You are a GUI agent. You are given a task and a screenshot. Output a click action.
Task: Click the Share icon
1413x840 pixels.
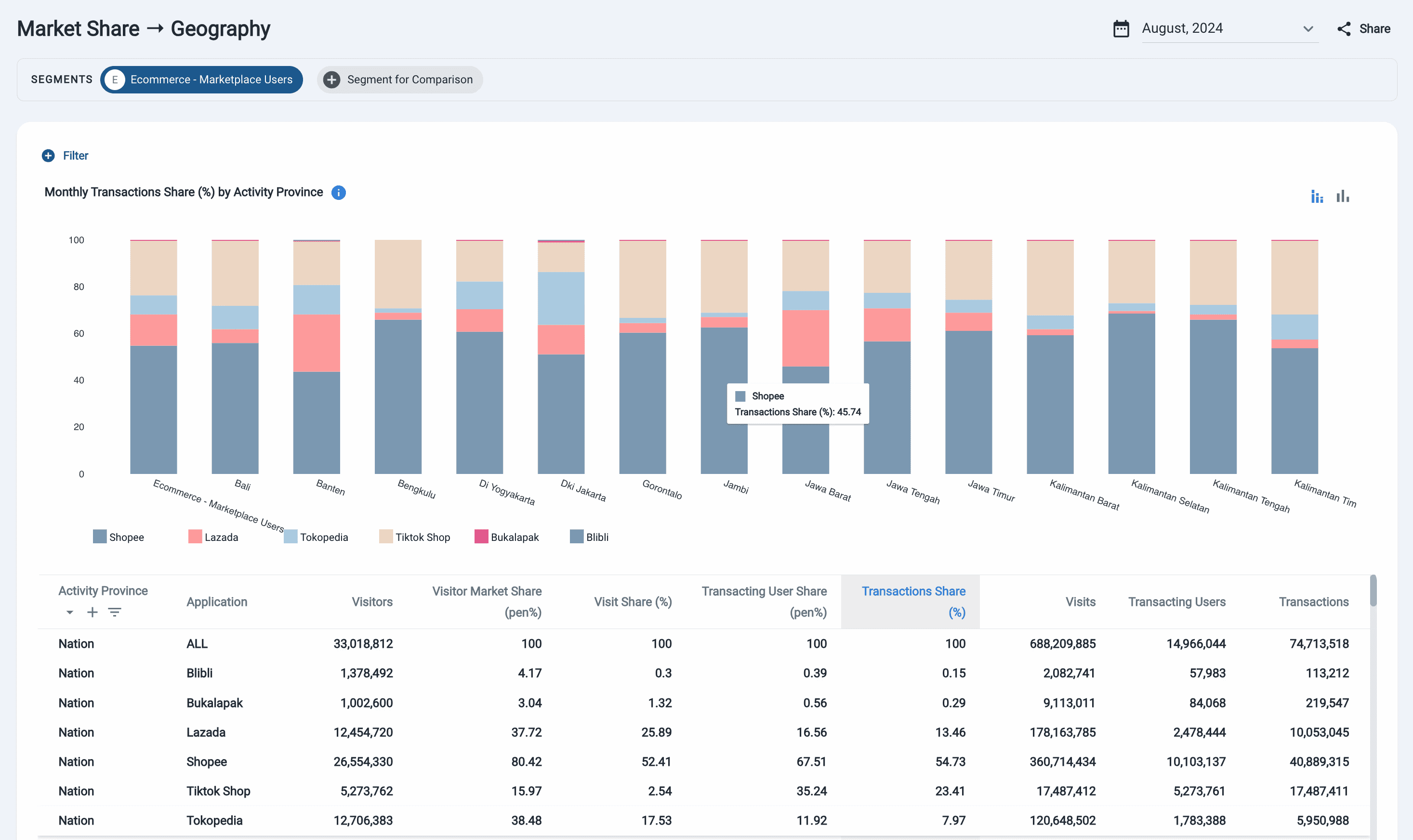tap(1344, 29)
